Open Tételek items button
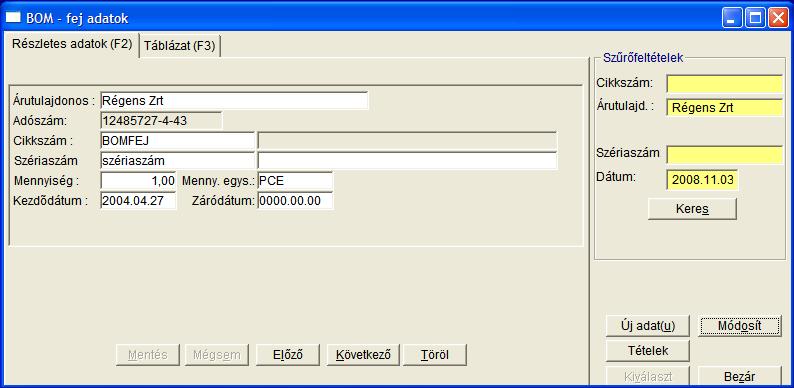Viewport: 794px width, 388px height. tap(648, 351)
